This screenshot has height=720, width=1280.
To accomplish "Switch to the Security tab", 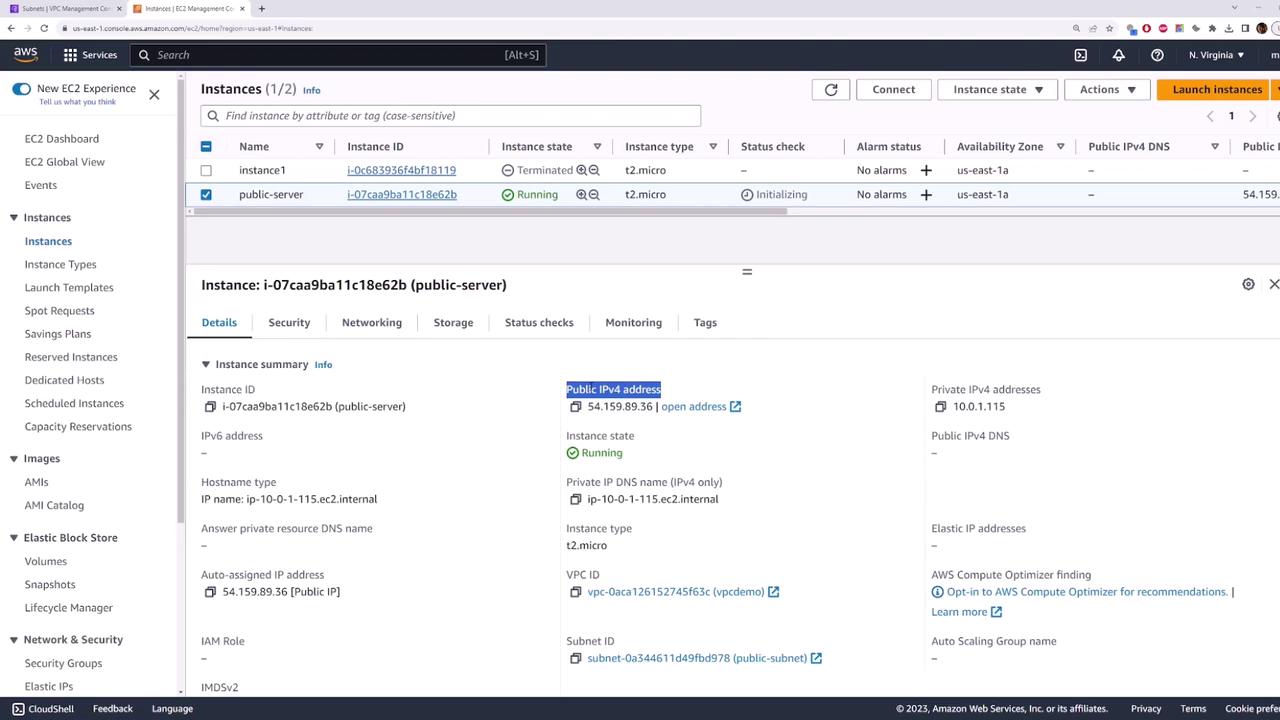I will tap(289, 323).
